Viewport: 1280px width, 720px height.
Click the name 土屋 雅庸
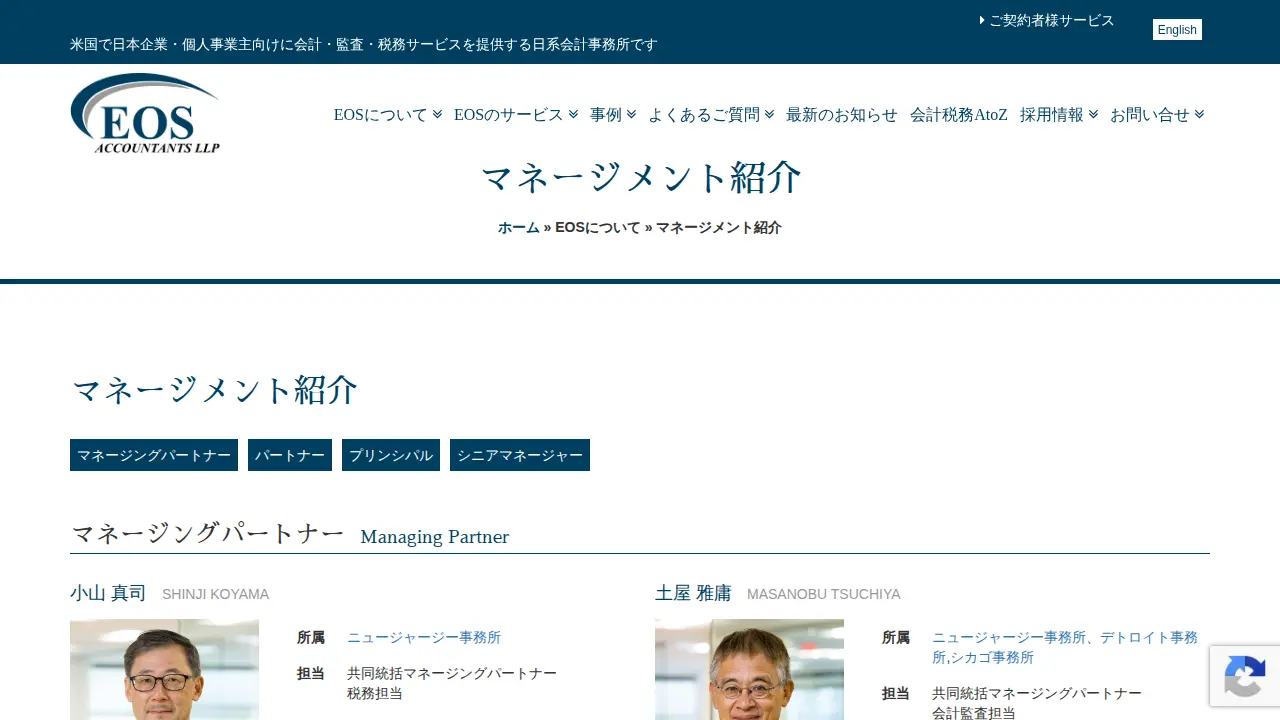pos(693,593)
